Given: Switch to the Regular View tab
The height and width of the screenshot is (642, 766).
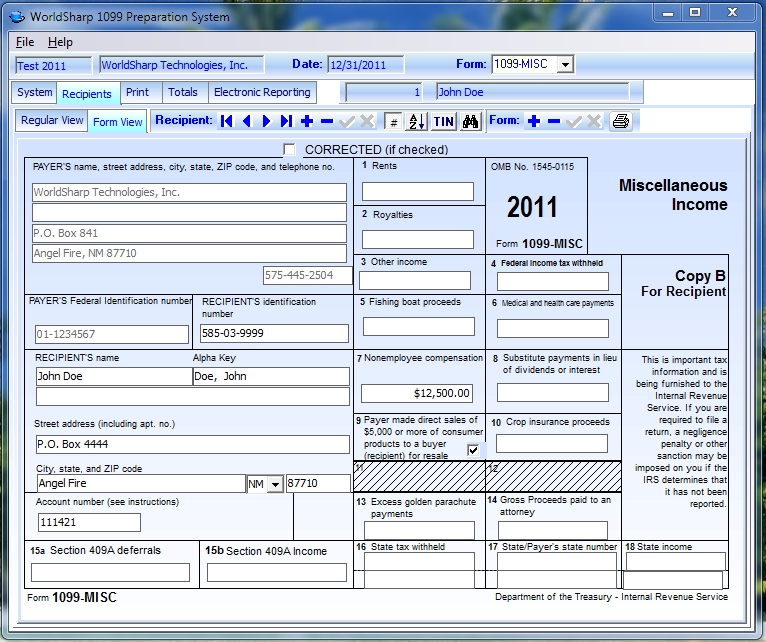Looking at the screenshot, I should [x=52, y=120].
